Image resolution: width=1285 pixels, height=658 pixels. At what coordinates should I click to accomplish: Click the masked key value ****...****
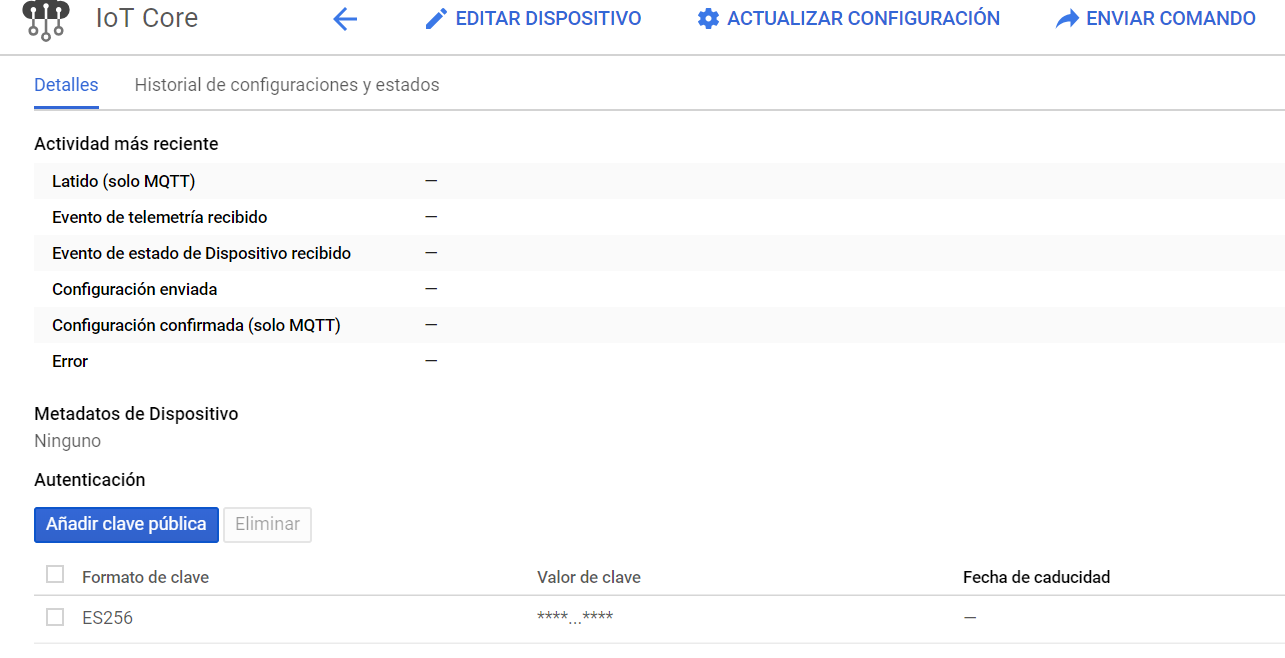(574, 617)
